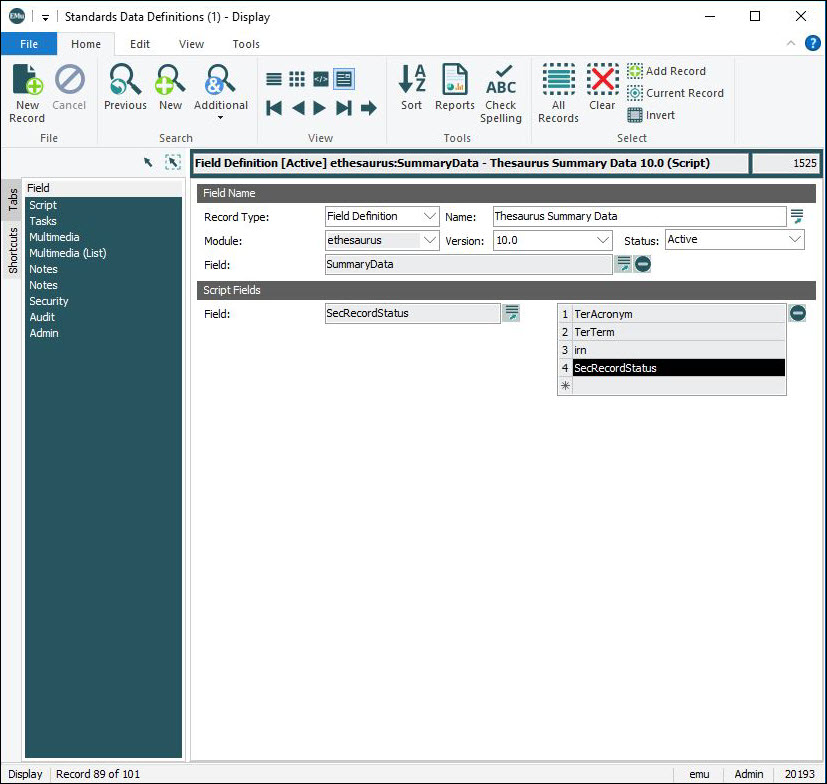Sort the records with Sort

(x=412, y=88)
